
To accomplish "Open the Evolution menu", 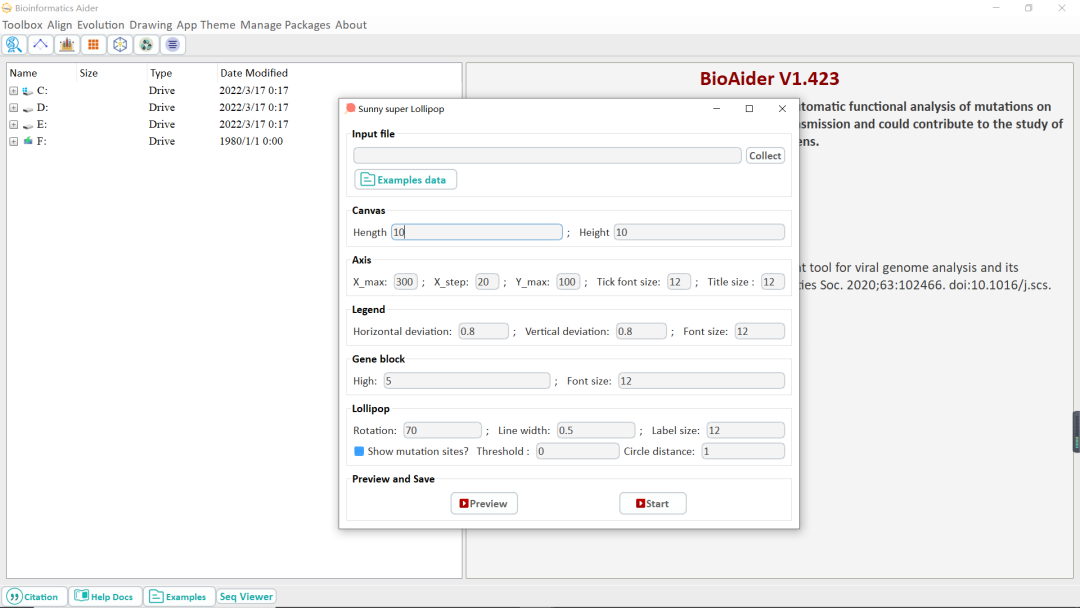I will pyautogui.click(x=101, y=25).
